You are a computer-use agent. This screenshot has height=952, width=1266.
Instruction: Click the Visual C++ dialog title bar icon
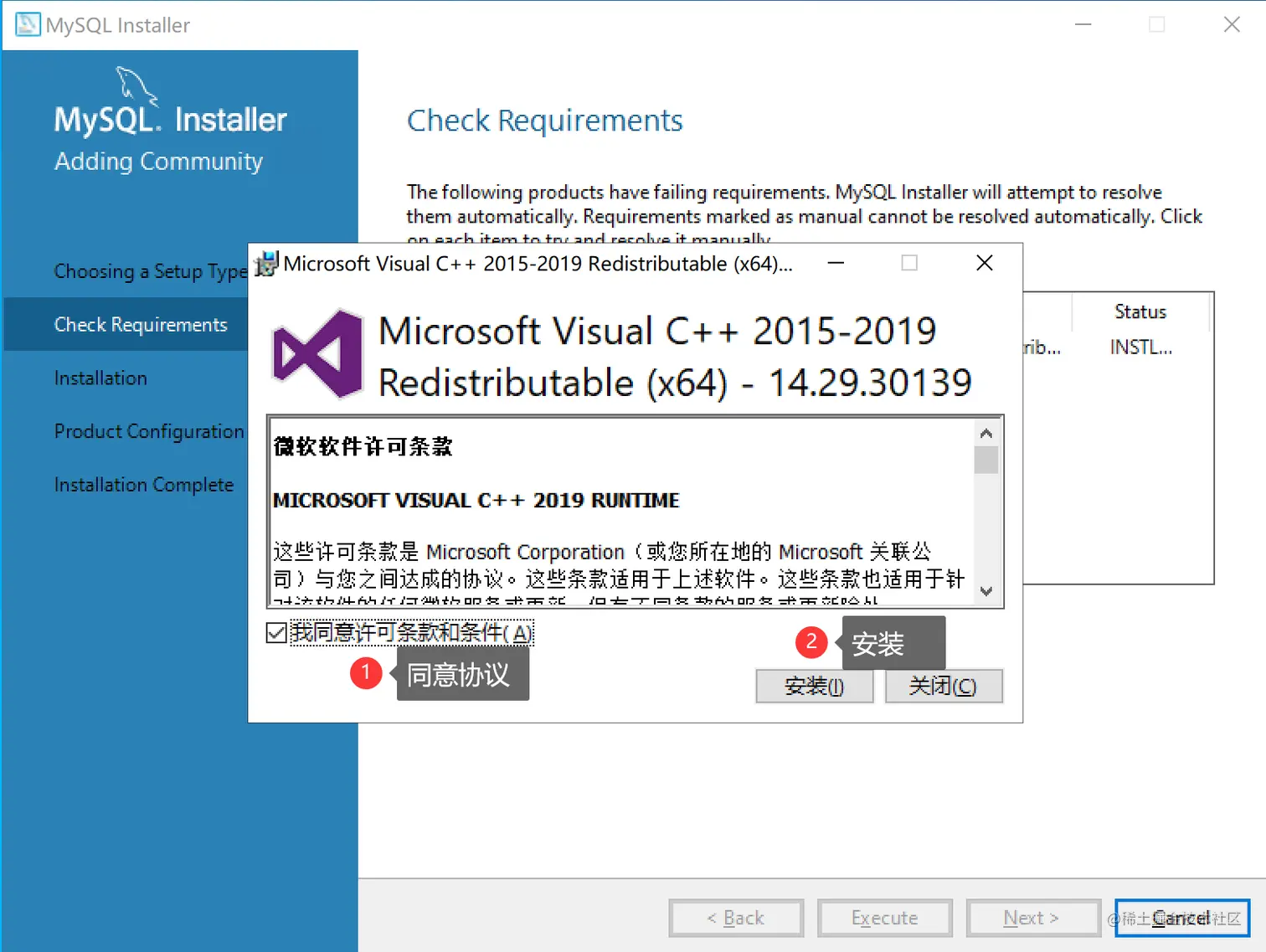(266, 264)
